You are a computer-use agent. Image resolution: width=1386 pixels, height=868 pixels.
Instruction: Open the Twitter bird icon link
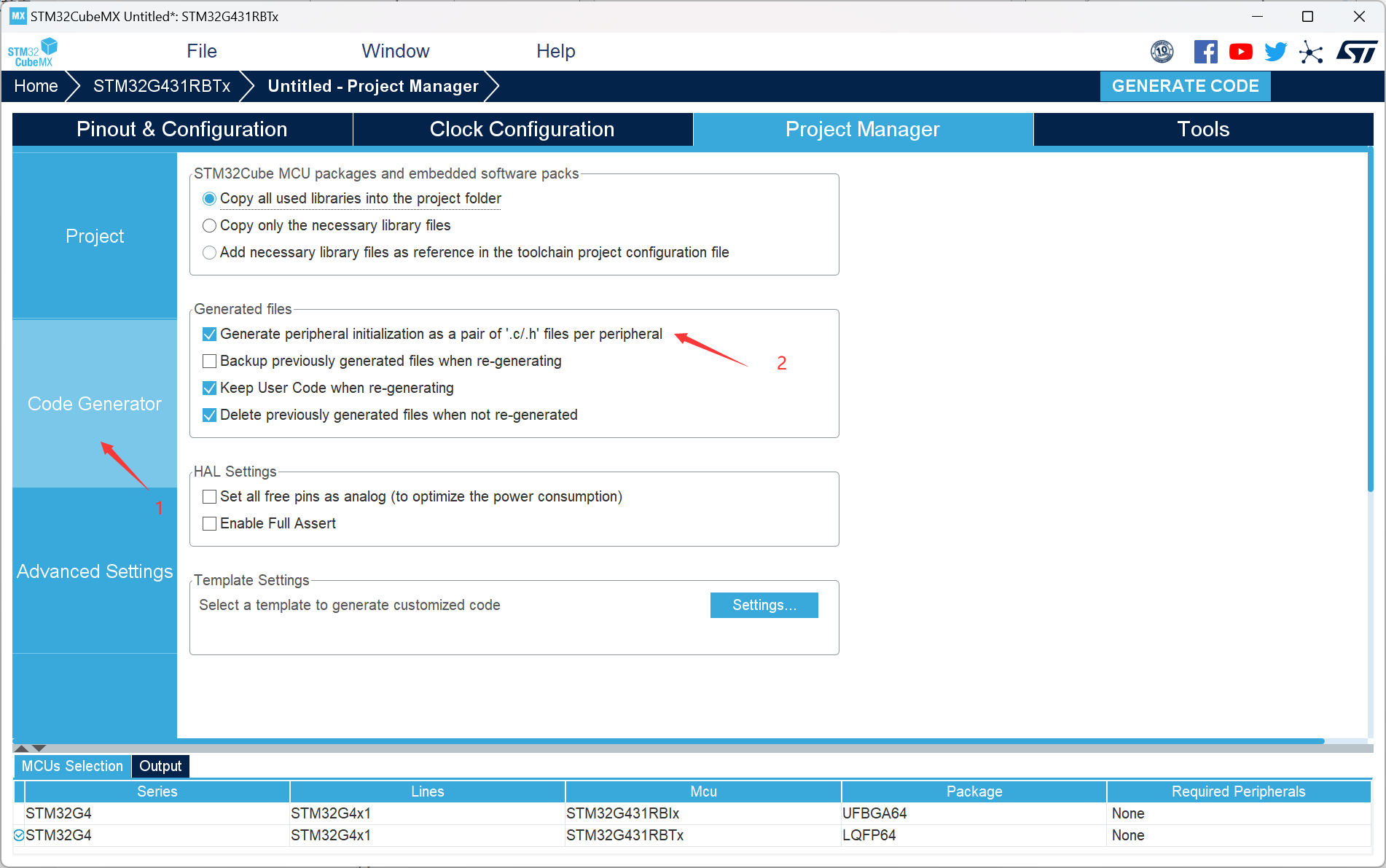pyautogui.click(x=1276, y=52)
